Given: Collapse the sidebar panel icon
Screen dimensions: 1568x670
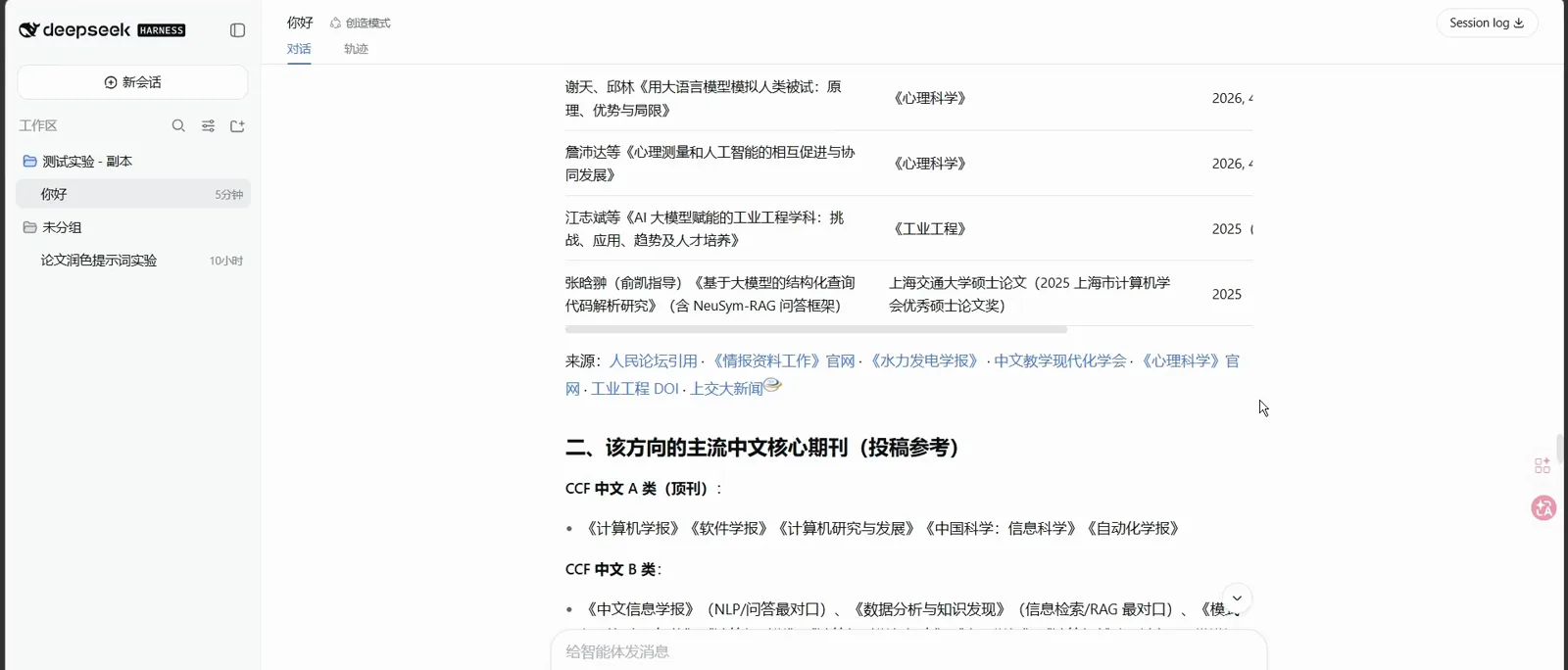Looking at the screenshot, I should tap(237, 30).
